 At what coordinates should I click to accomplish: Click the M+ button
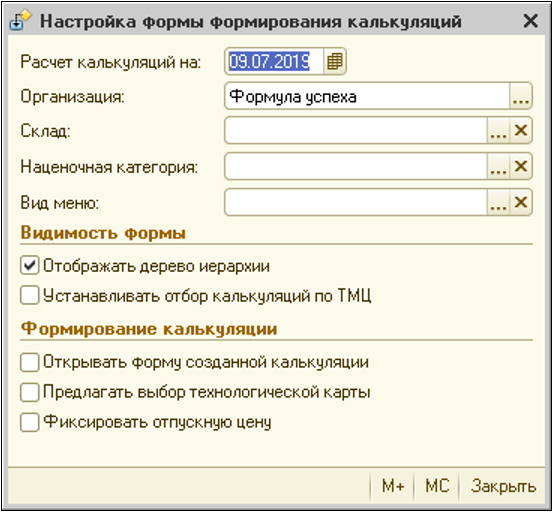(393, 486)
